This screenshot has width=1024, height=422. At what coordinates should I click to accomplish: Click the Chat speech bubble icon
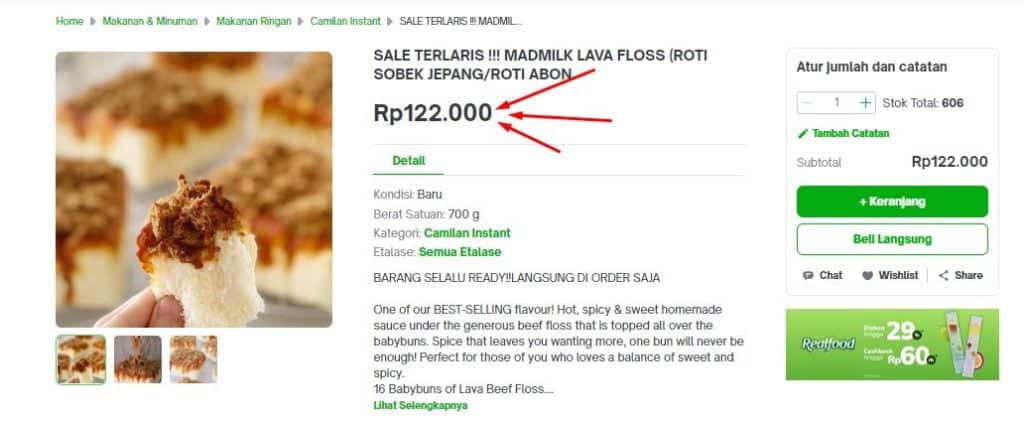tap(808, 275)
